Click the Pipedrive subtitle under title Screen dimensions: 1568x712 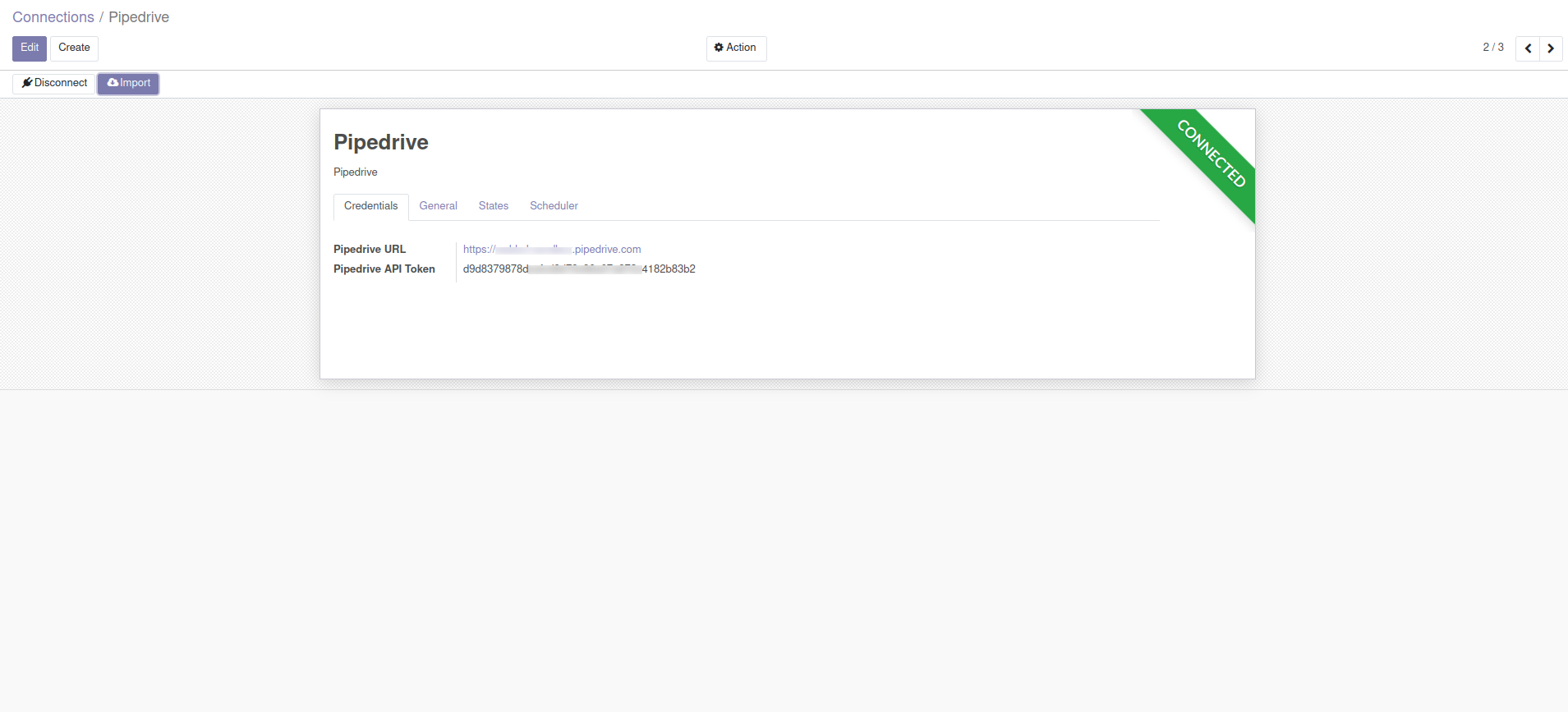(356, 172)
